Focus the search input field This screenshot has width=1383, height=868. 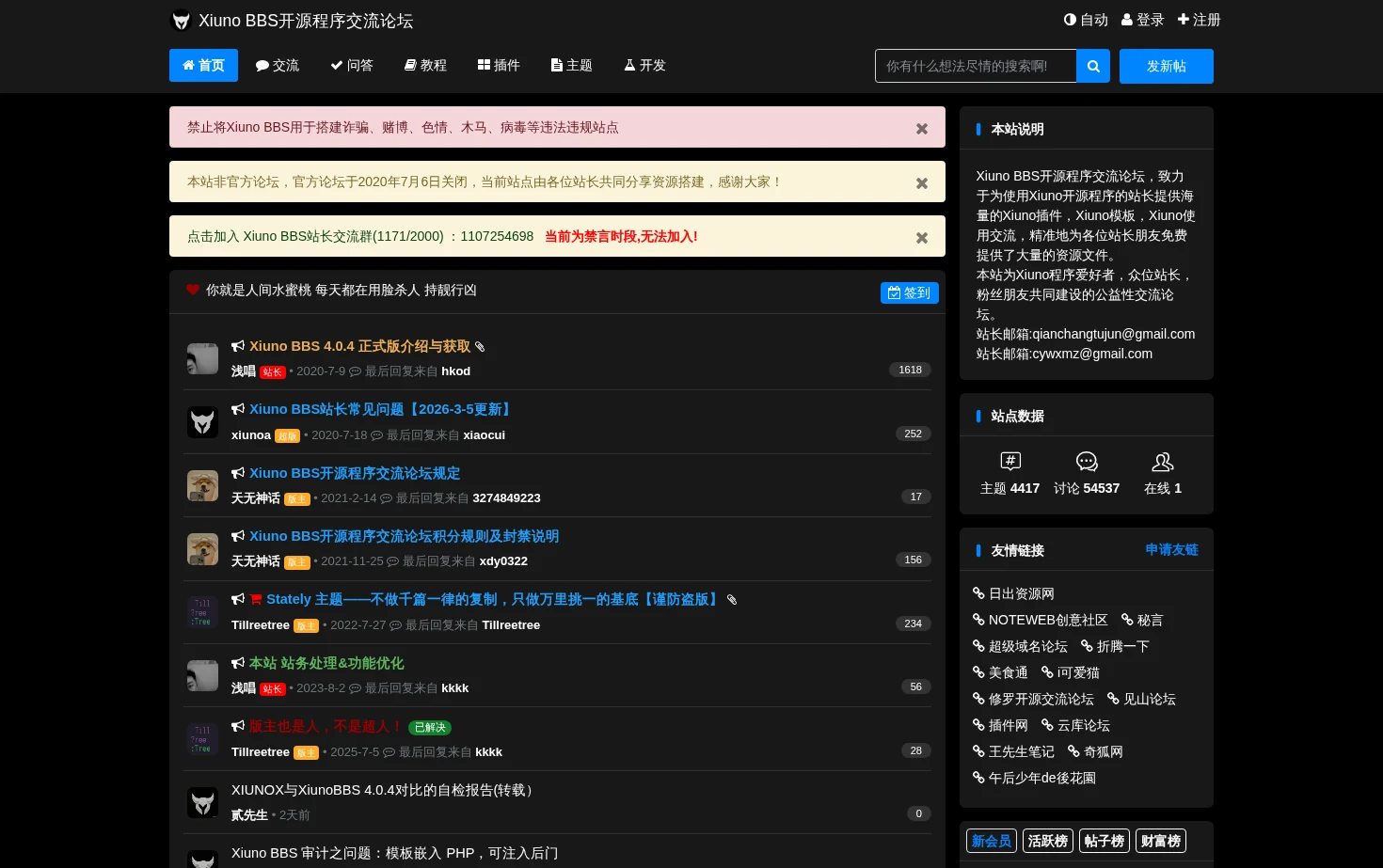tap(976, 66)
